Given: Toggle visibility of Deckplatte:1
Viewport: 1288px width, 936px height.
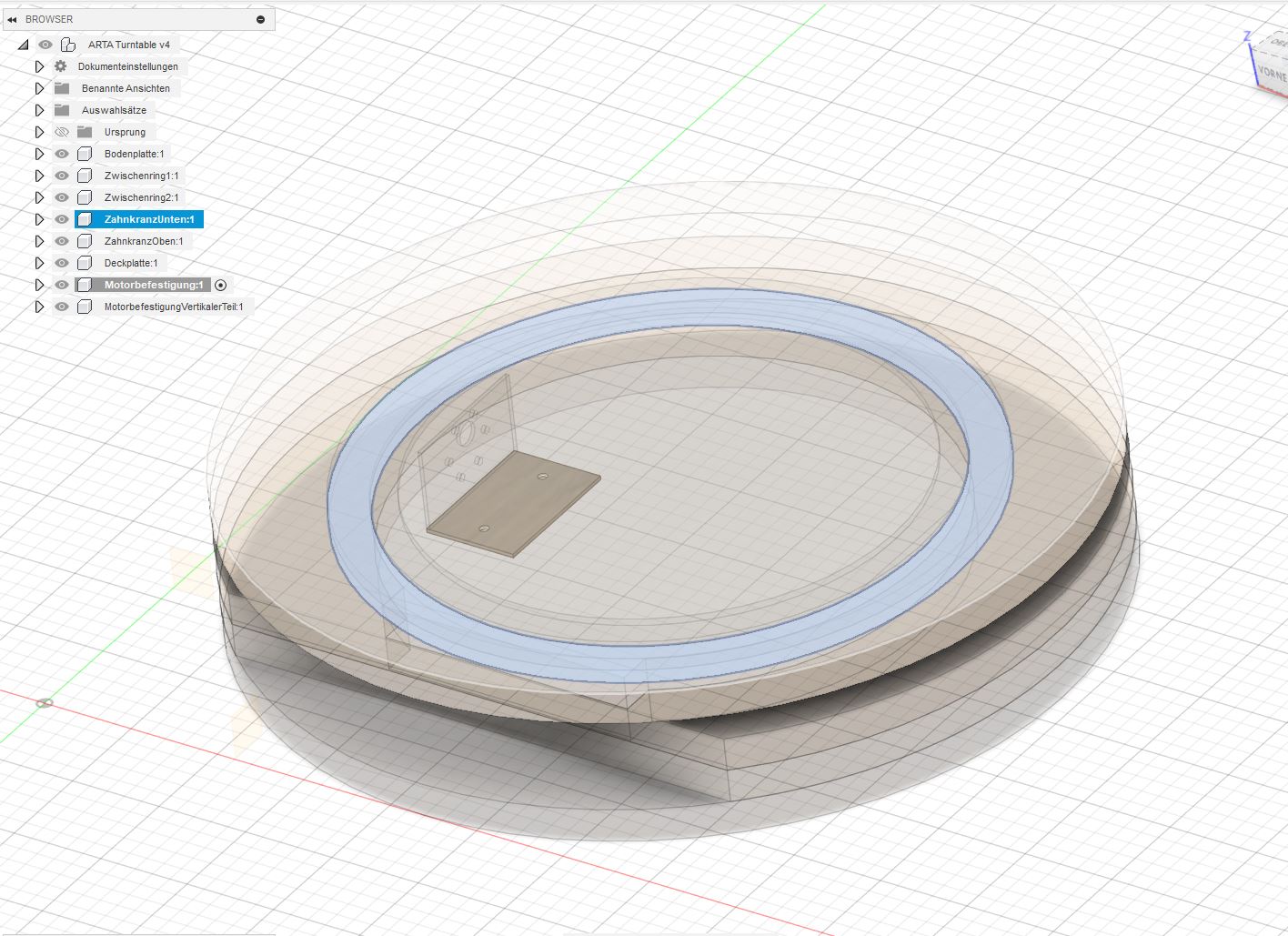Looking at the screenshot, I should pos(62,263).
